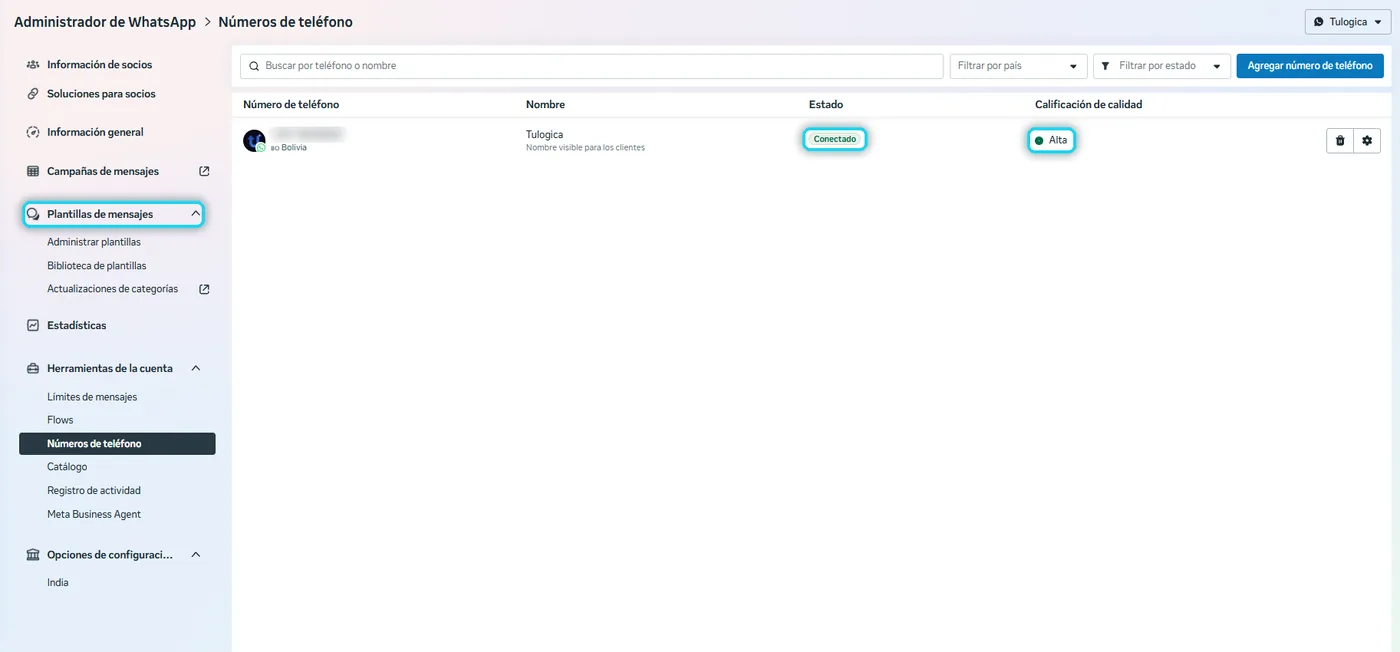This screenshot has height=652, width=1400.
Task: Click the Información general gauge icon
Action: pos(33,132)
